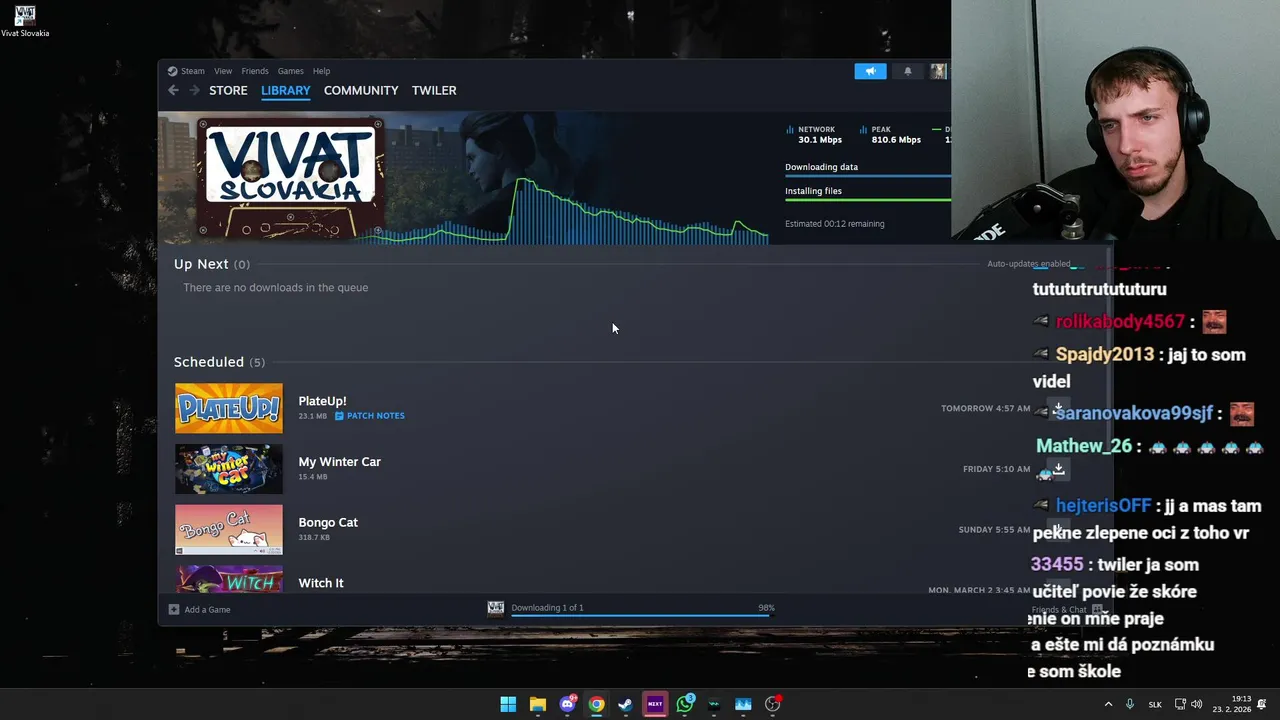Click the download-now icon on the PlateUp! row
The height and width of the screenshot is (720, 1280).
(1058, 408)
